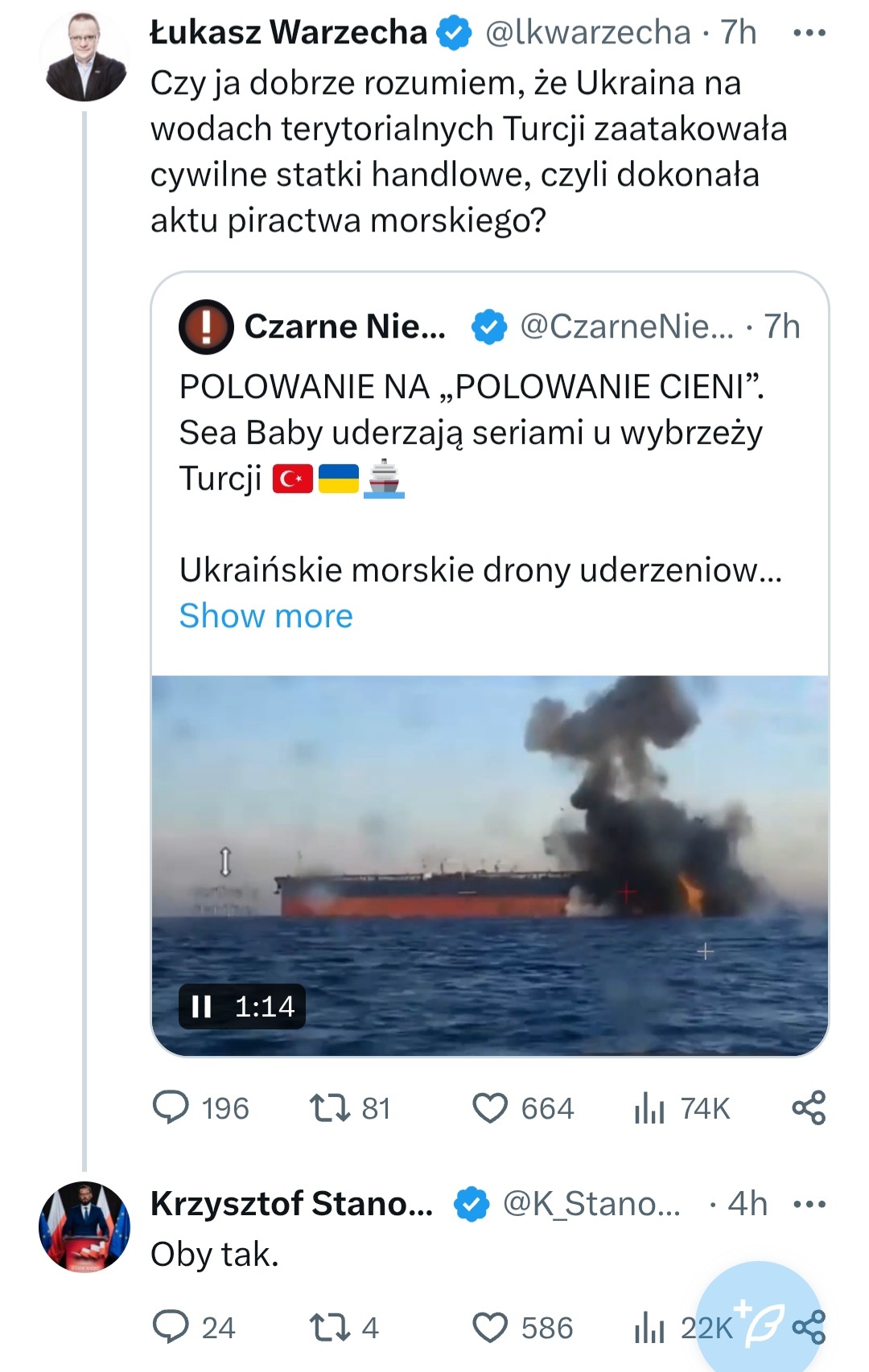Compose a new post with floating button
The image size is (869, 1372).
point(759,1319)
